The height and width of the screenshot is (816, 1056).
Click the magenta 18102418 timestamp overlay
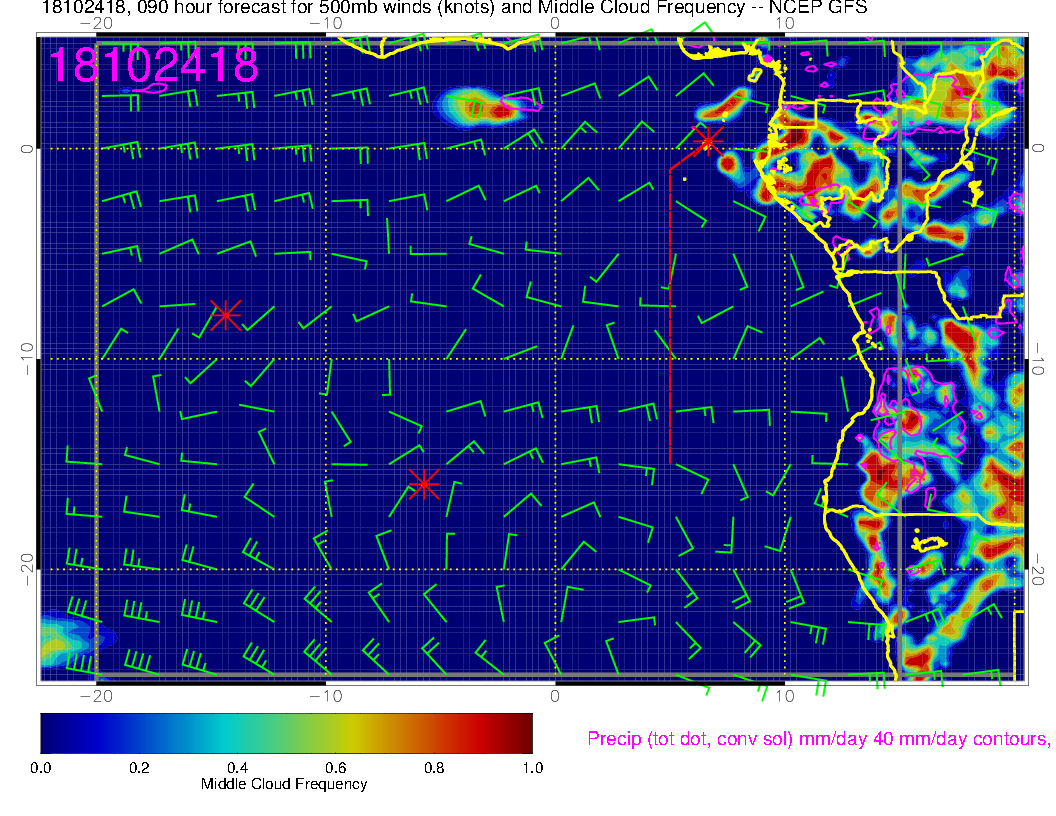point(154,65)
